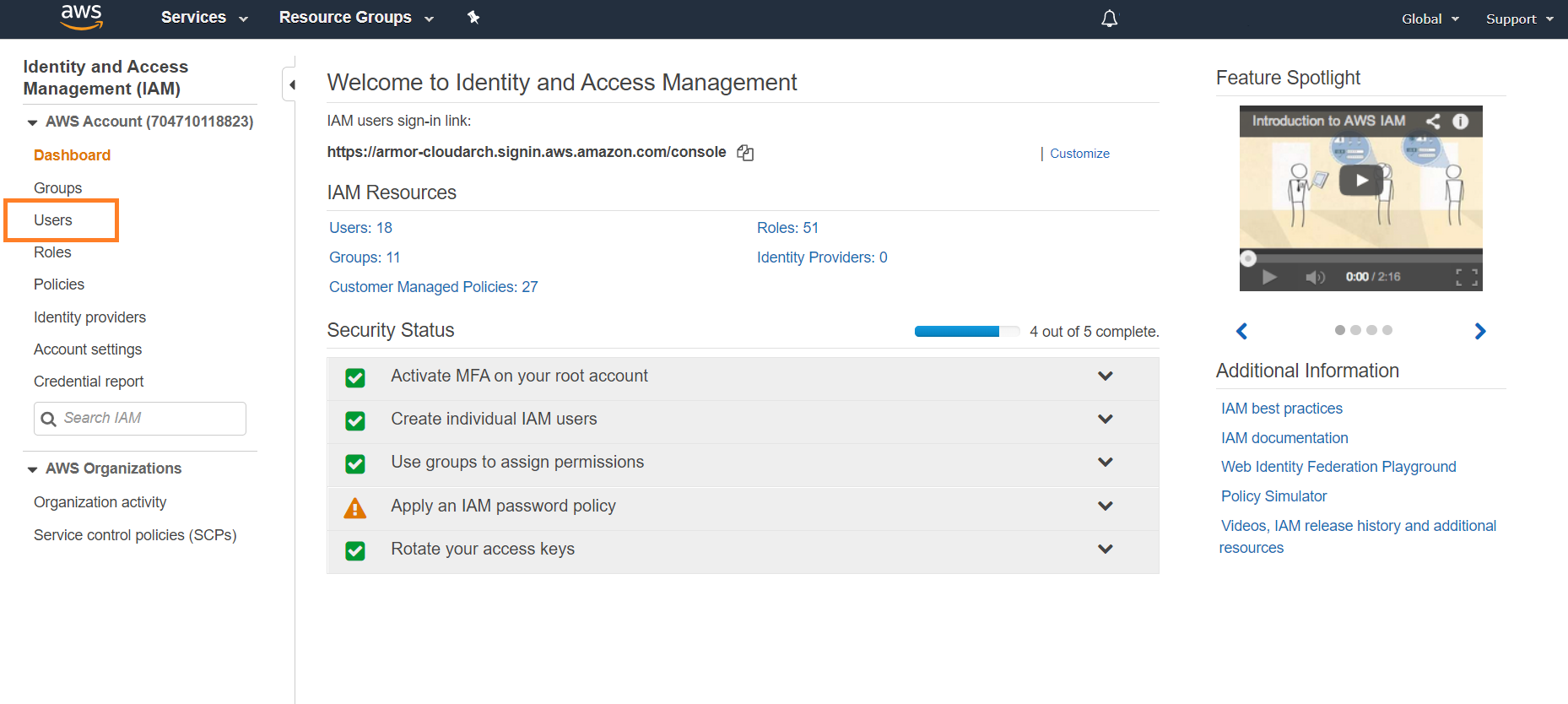Image resolution: width=1568 pixels, height=704 pixels.
Task: Click the video info icon
Action: pos(1460,122)
